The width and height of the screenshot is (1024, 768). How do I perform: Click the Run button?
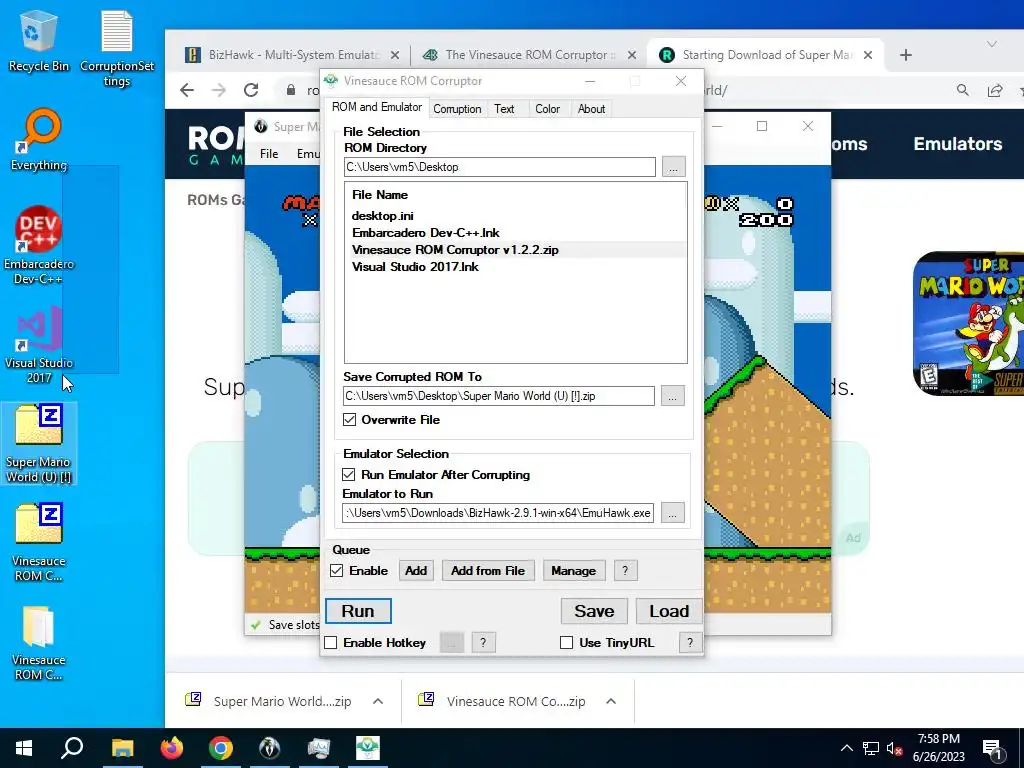coord(358,611)
